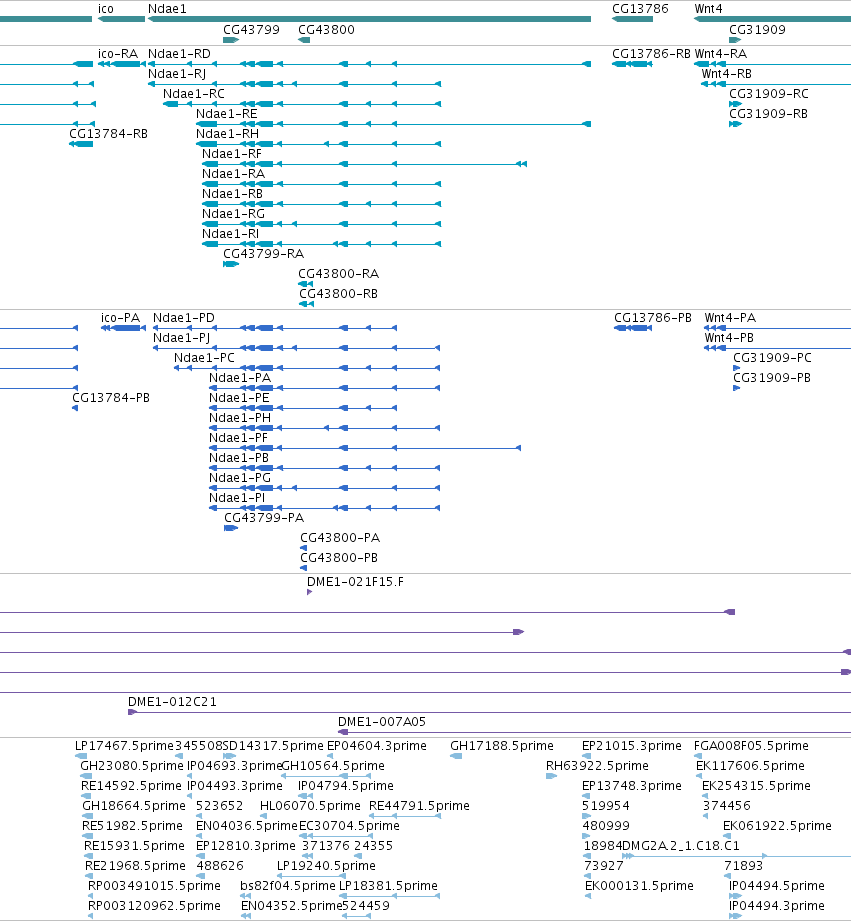Click the CG13786 gene label
The image size is (851, 921).
pos(640,9)
